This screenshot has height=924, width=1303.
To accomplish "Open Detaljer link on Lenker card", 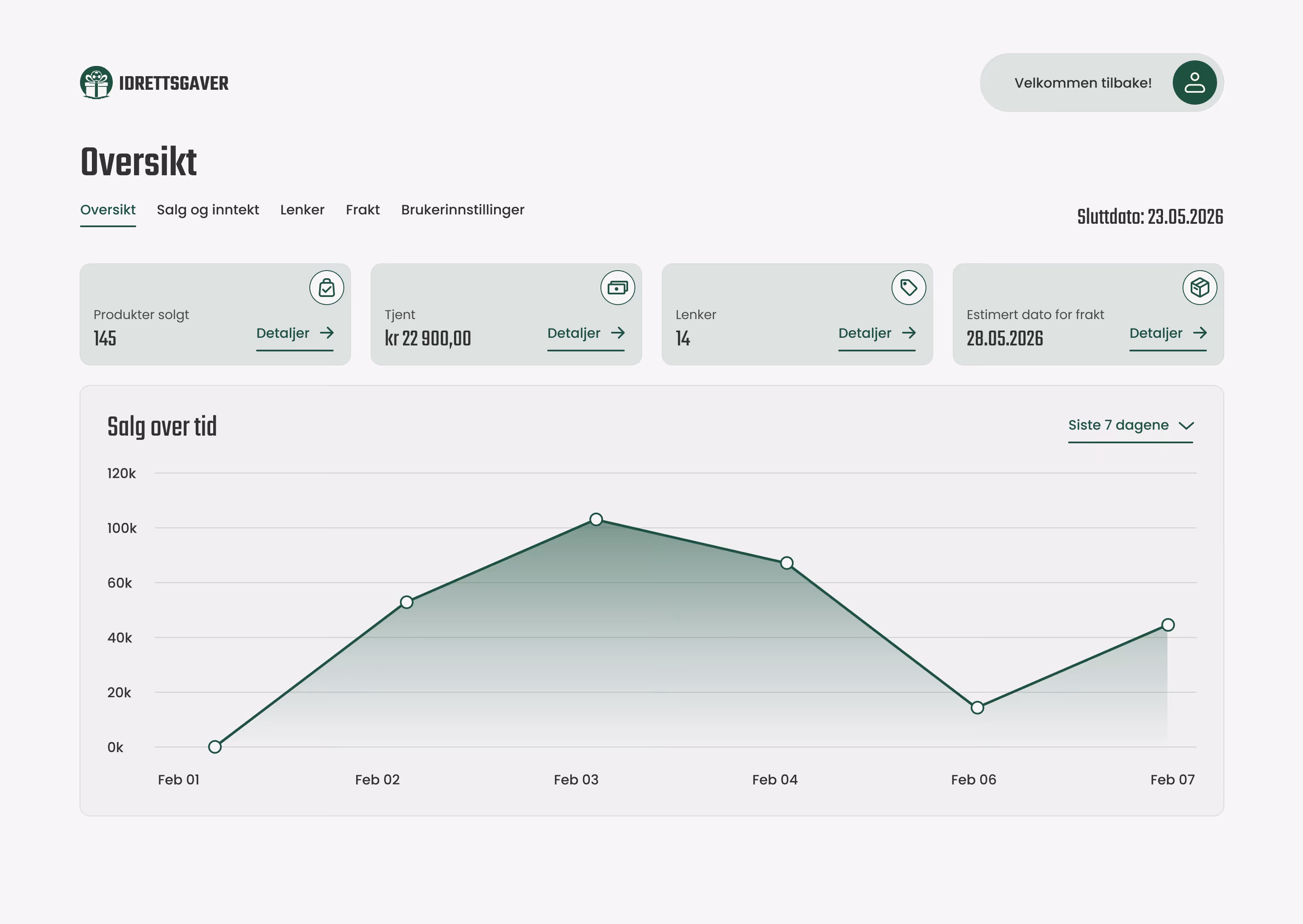I will (x=864, y=334).
